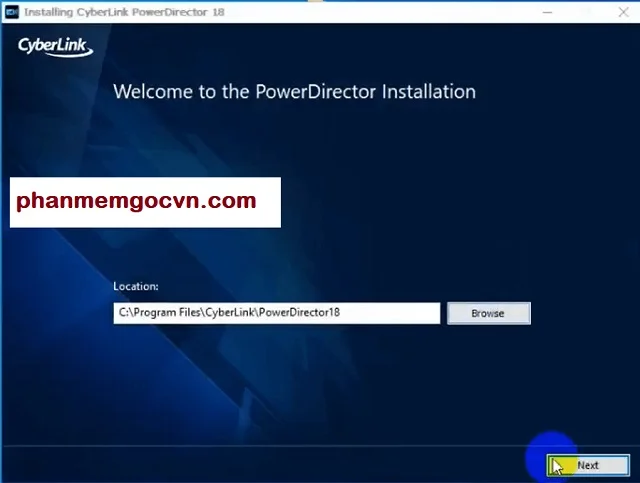Click the 'Location:' label
640x483 pixels.
point(136,286)
